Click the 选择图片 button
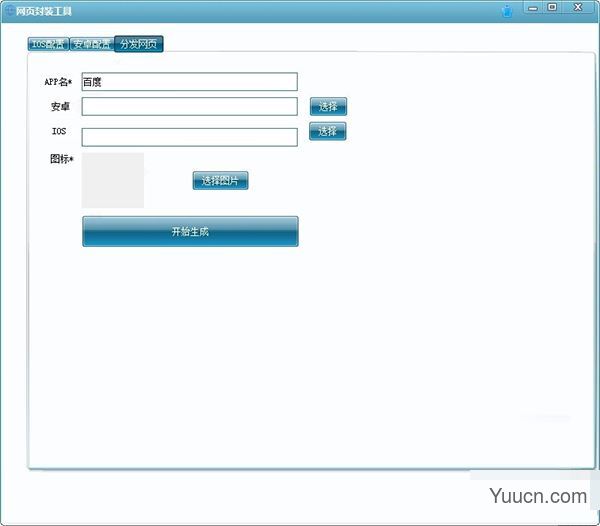This screenshot has width=600, height=526. 220,181
